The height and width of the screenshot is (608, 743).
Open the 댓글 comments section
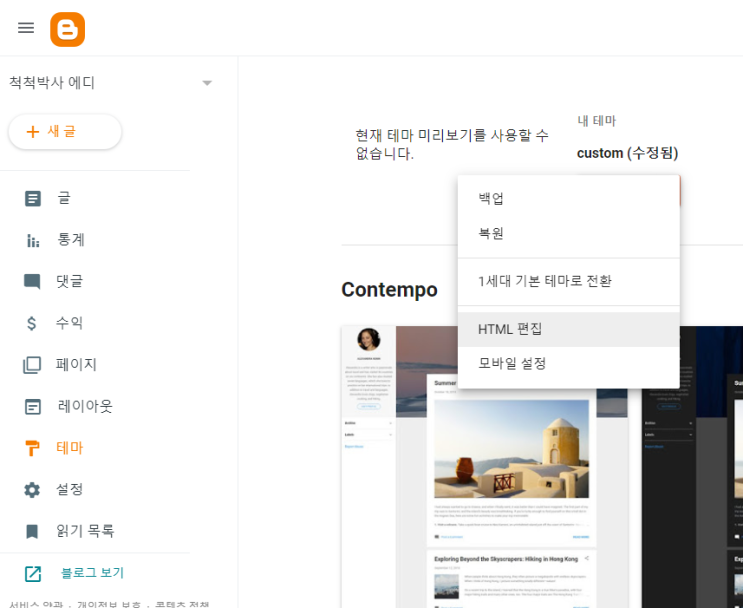[70, 281]
